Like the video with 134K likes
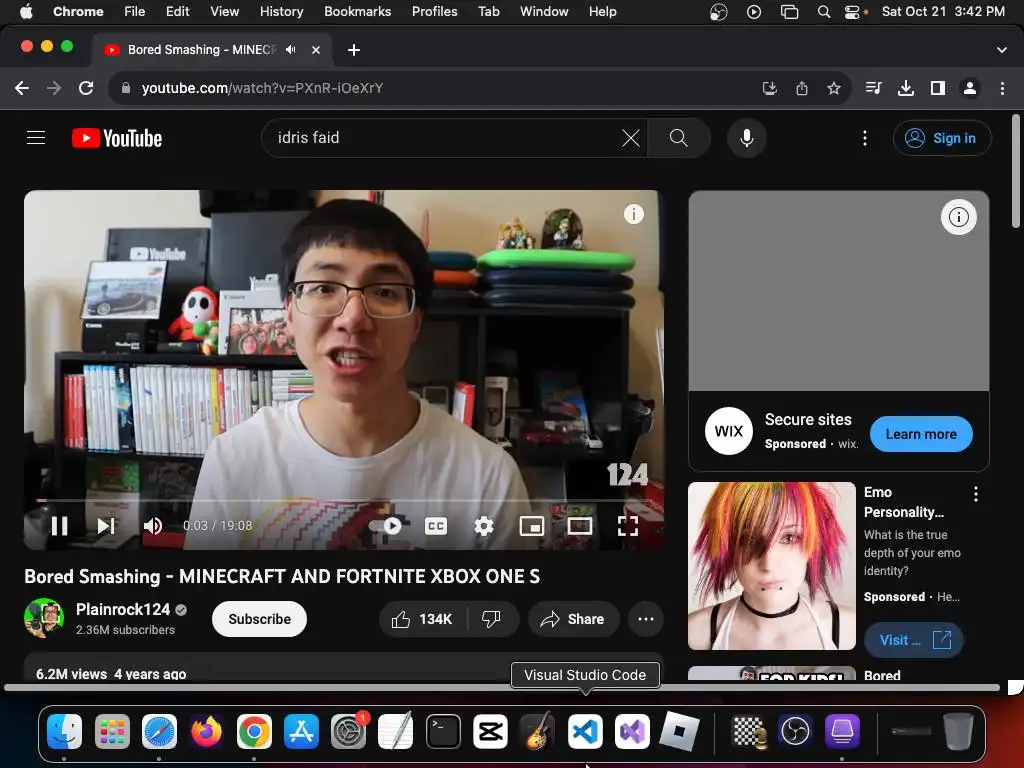The image size is (1024, 768). (423, 619)
